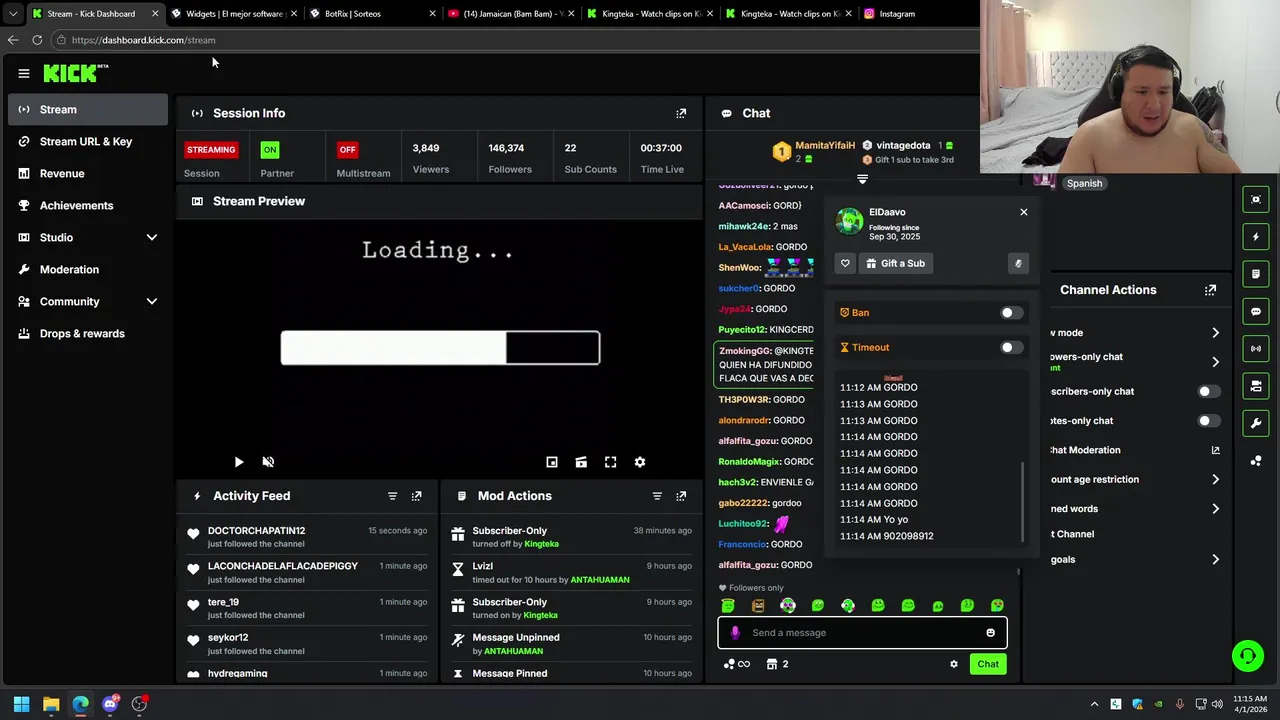1280x720 pixels.
Task: Play the stream preview
Action: [x=238, y=462]
